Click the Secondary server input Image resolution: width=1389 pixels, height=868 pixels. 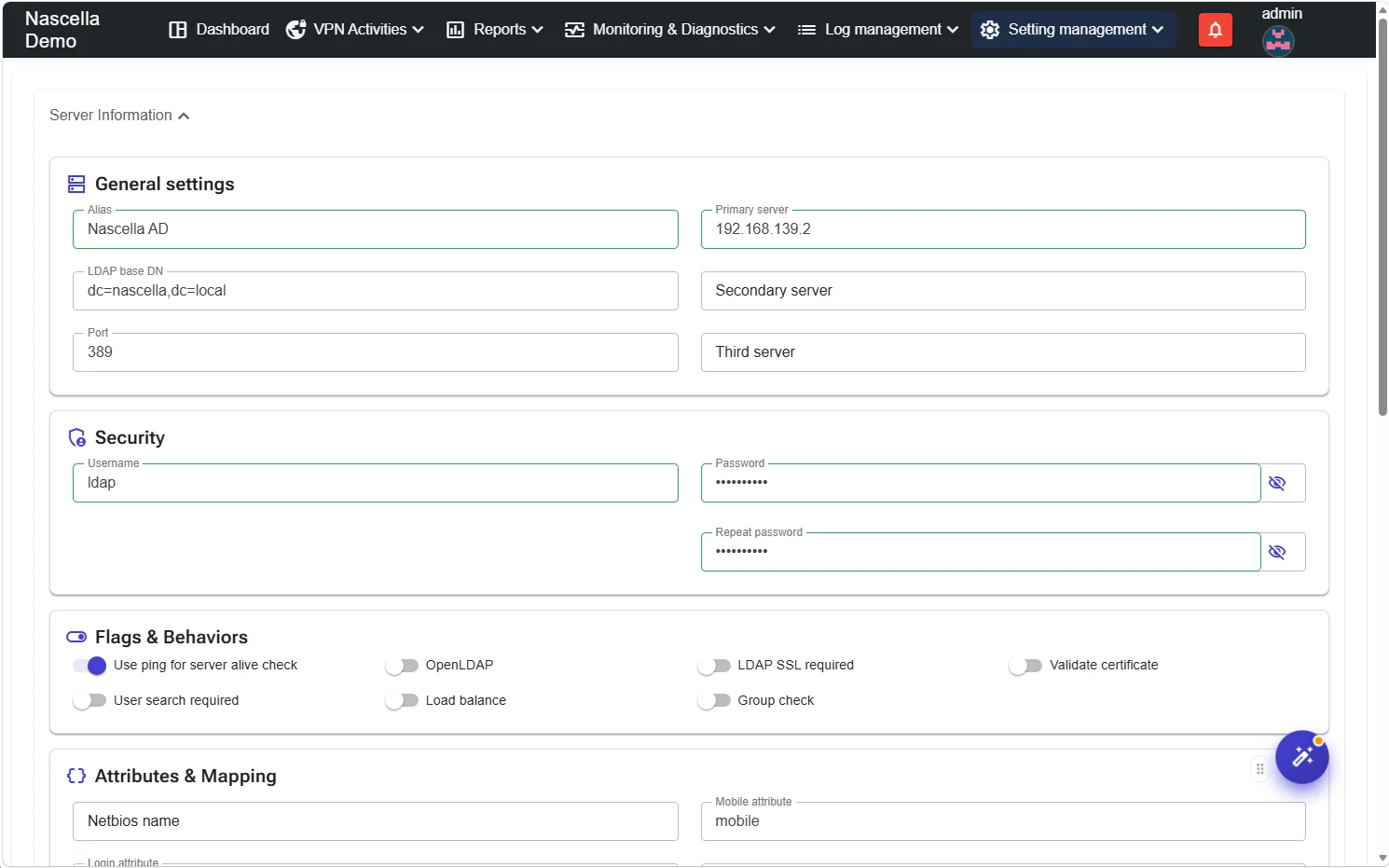[1003, 291]
